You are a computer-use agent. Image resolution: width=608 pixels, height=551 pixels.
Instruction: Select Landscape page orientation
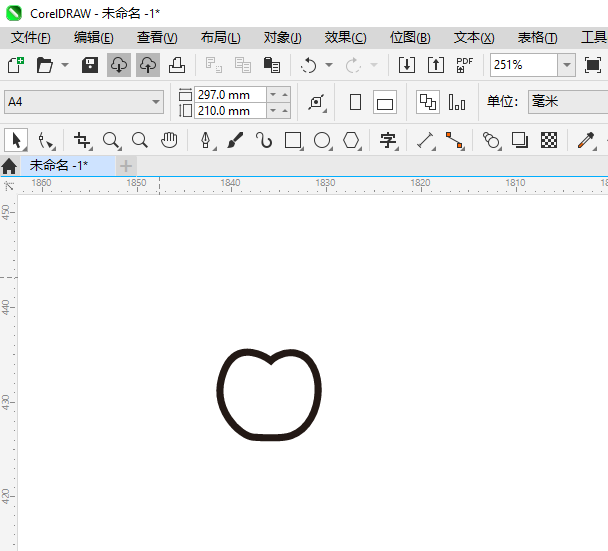tap(385, 102)
